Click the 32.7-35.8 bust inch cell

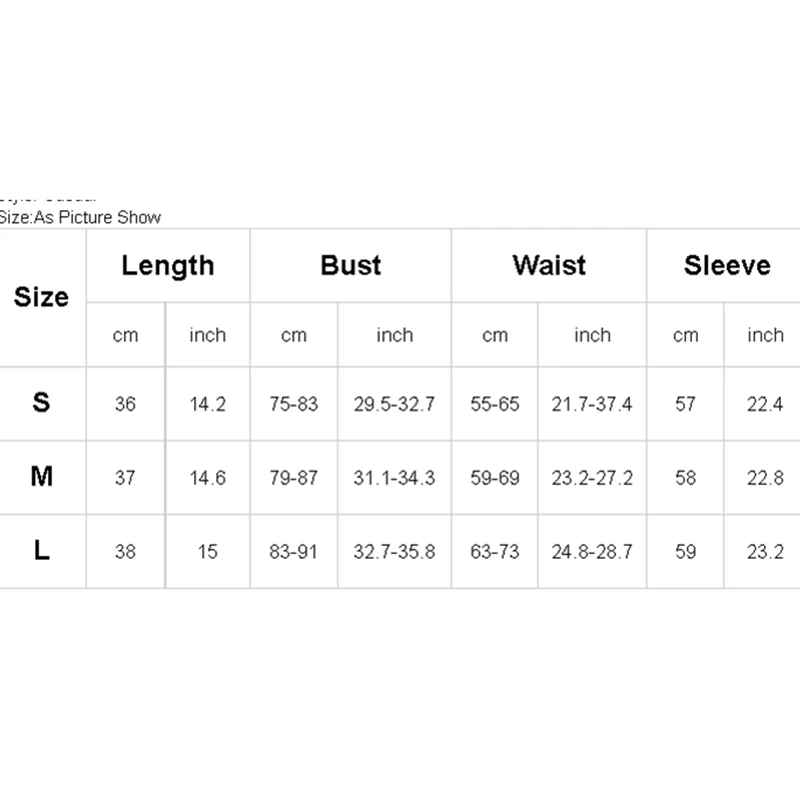pyautogui.click(x=394, y=552)
